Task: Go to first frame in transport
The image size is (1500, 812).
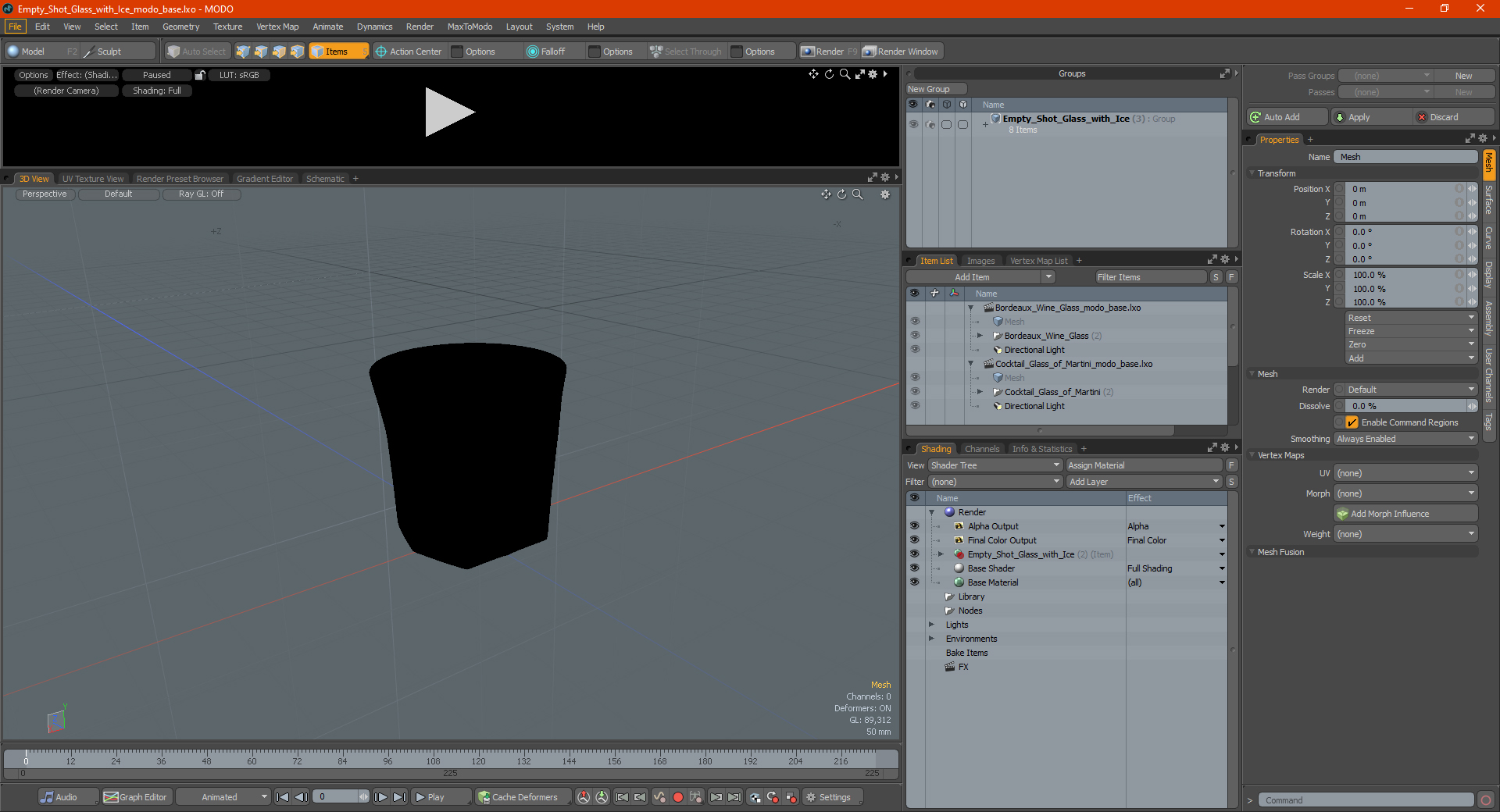Action: [283, 797]
